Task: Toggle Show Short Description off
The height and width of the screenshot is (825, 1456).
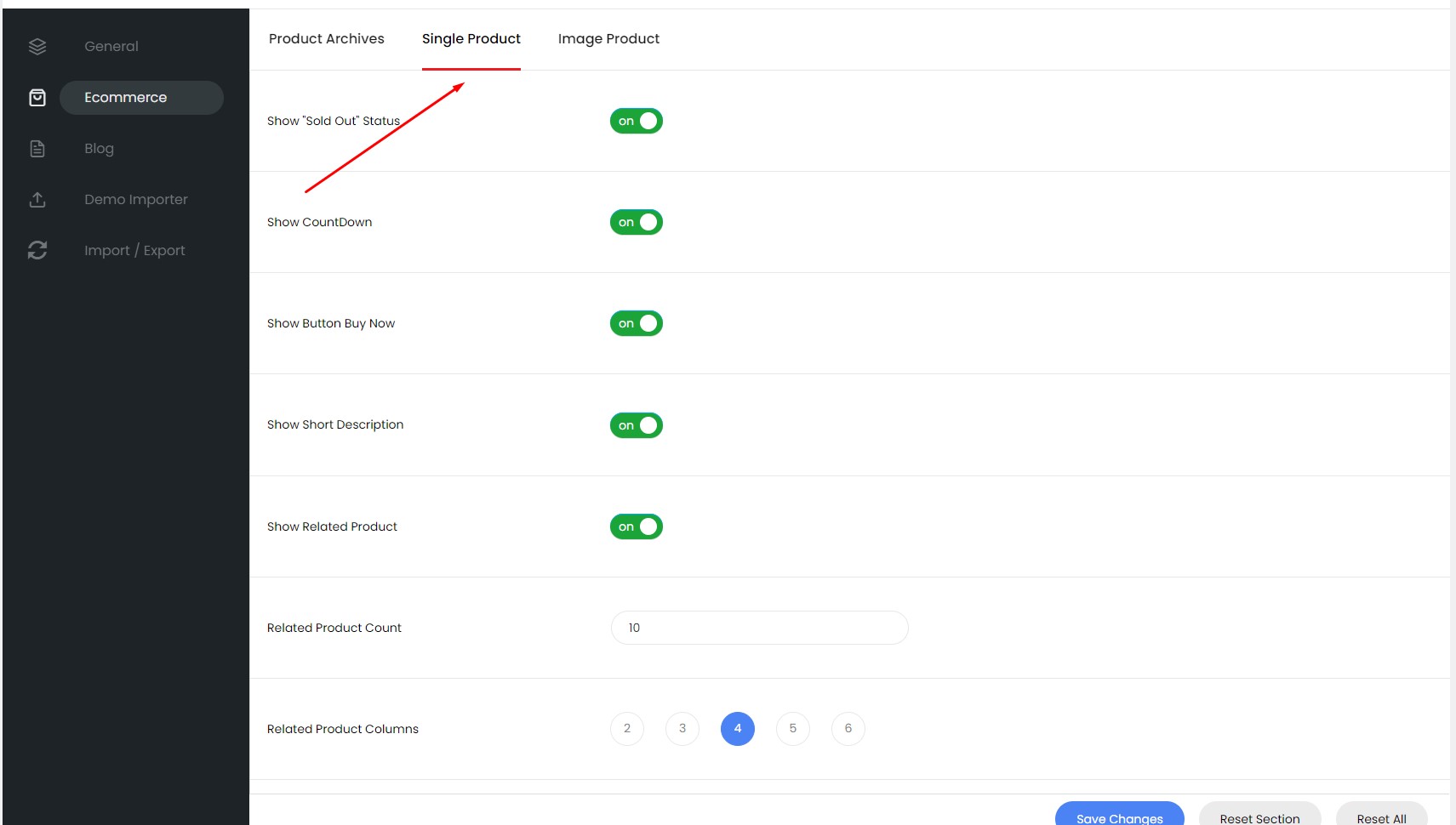Action: pyautogui.click(x=636, y=425)
